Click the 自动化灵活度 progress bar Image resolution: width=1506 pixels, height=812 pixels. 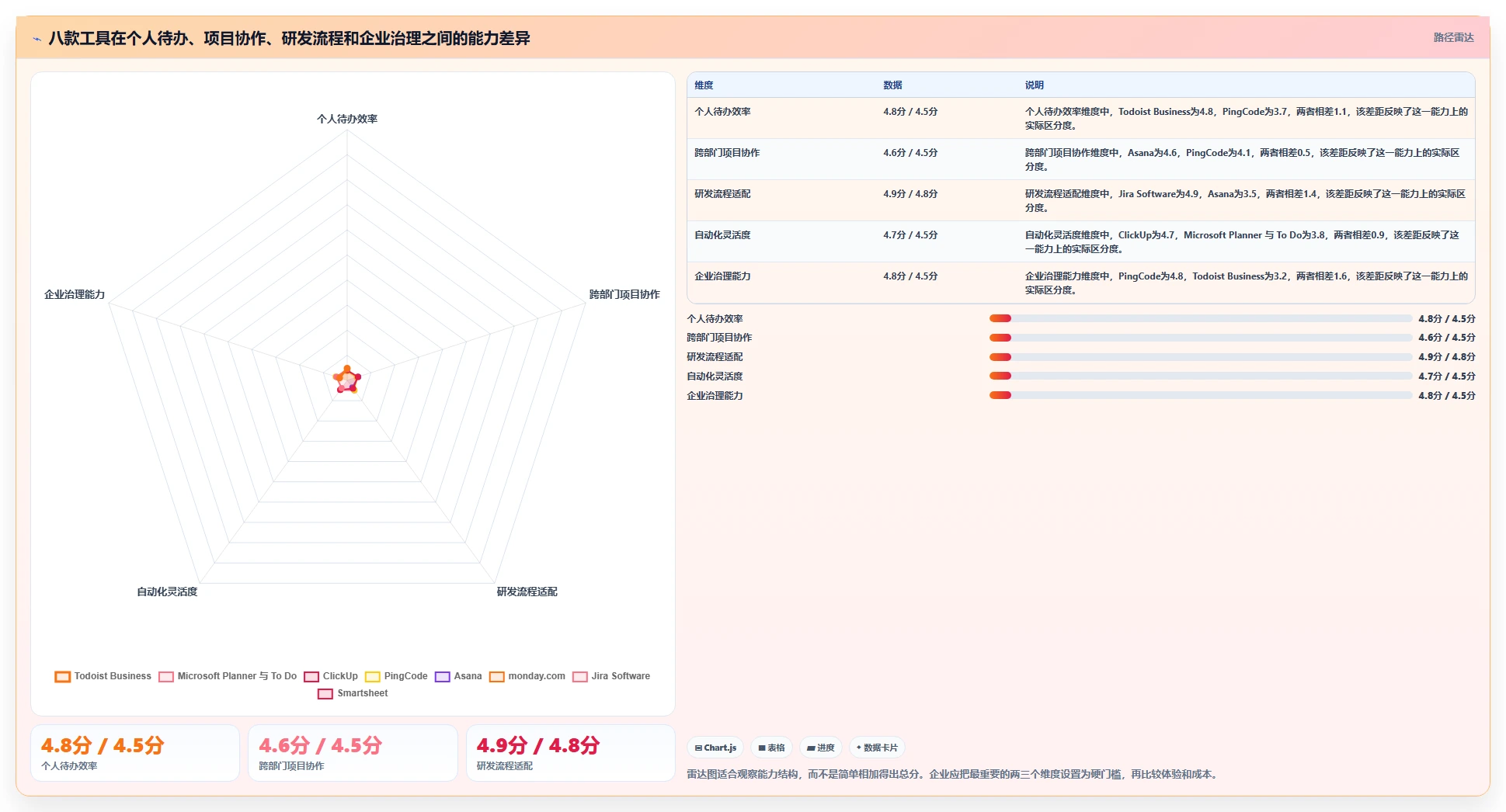1200,376
